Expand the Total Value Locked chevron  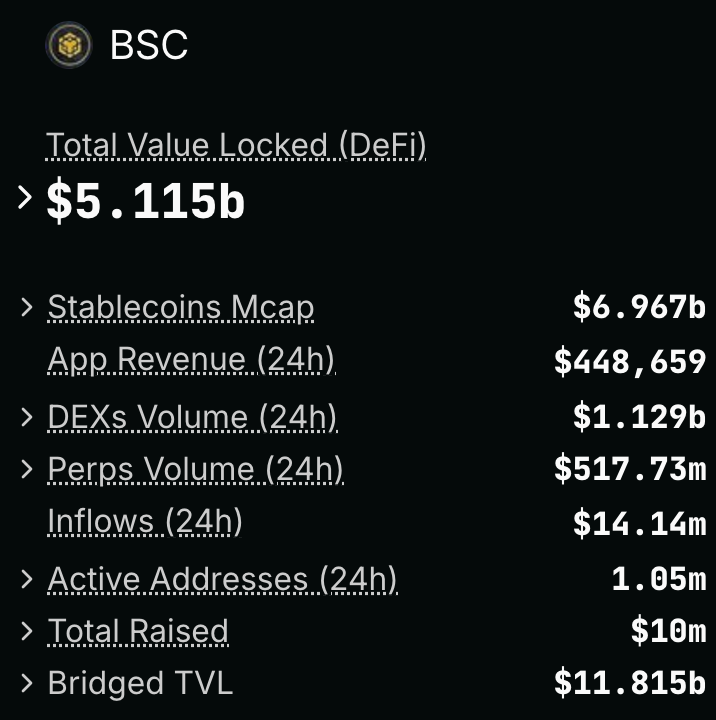point(25,197)
